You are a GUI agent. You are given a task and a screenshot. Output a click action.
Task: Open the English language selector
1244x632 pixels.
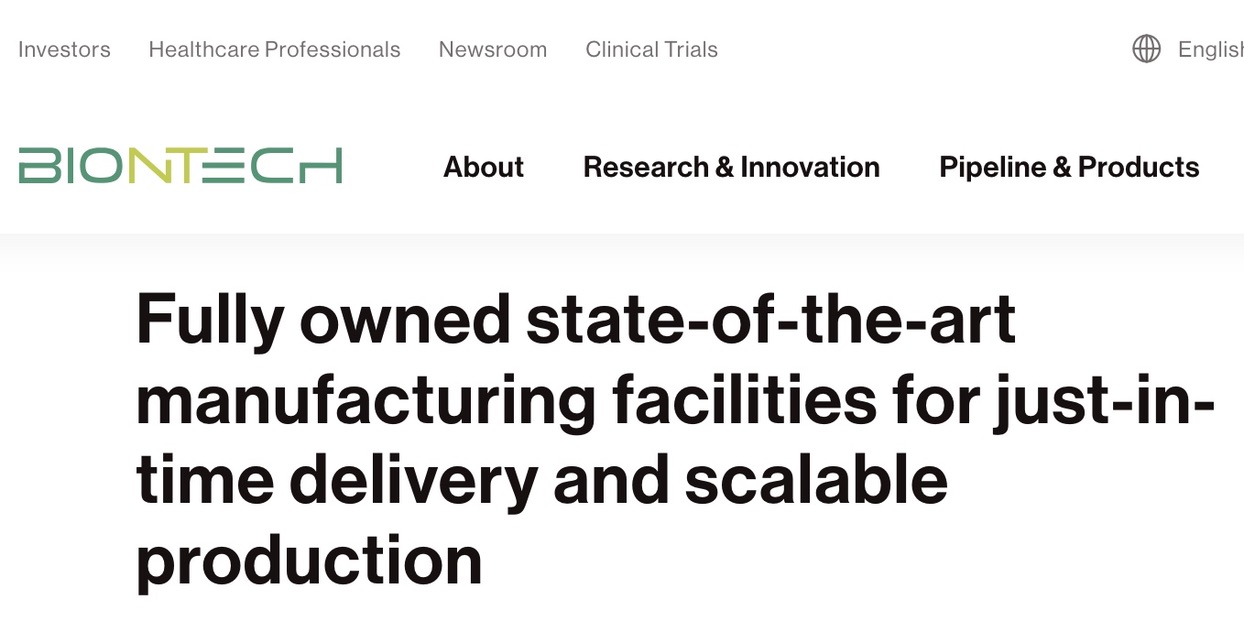click(1210, 49)
